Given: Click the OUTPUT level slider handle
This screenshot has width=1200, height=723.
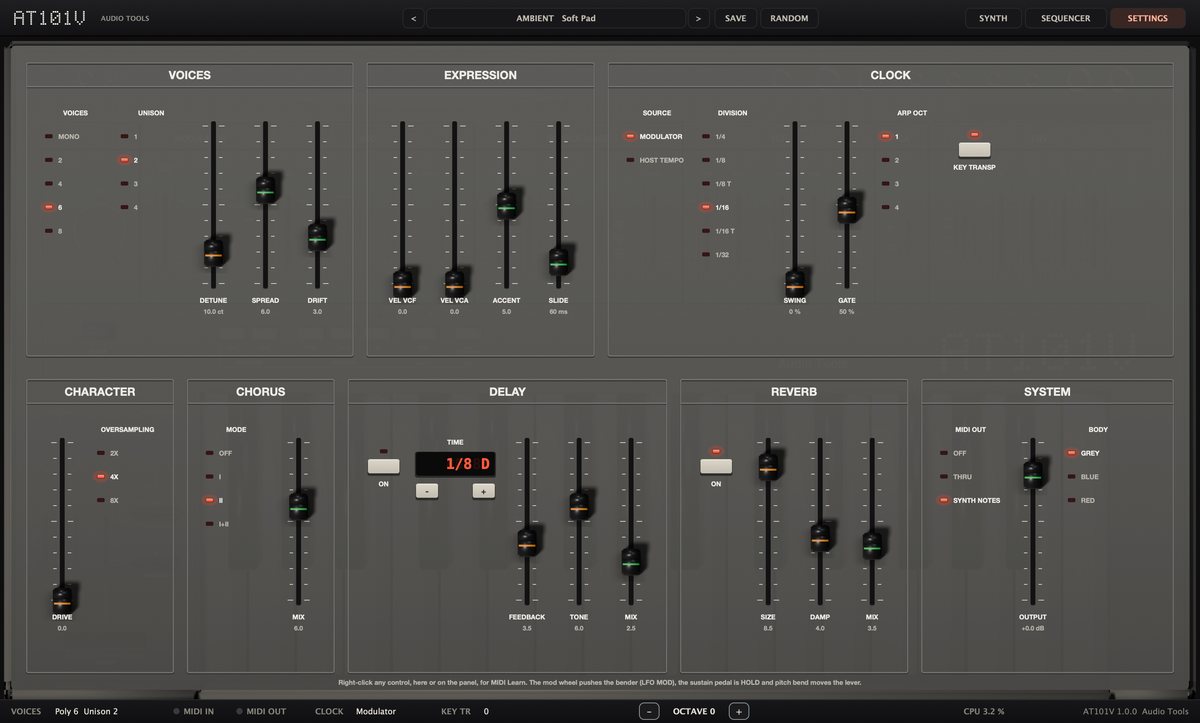Looking at the screenshot, I should tap(1033, 474).
